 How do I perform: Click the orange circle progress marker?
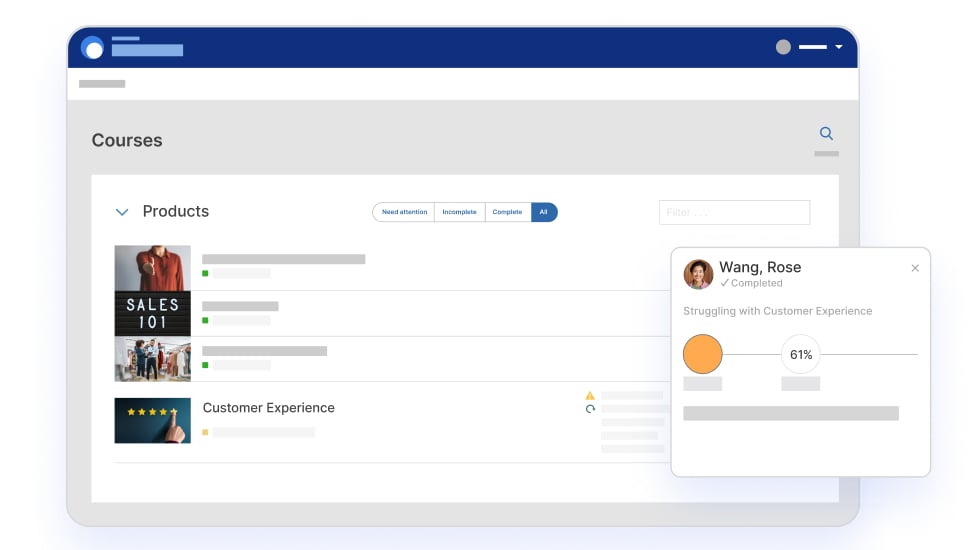click(702, 354)
